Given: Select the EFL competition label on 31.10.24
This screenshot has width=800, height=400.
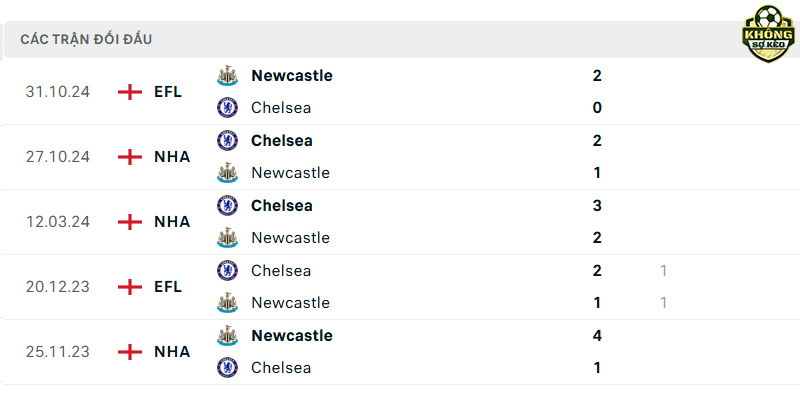Looking at the screenshot, I should [168, 92].
